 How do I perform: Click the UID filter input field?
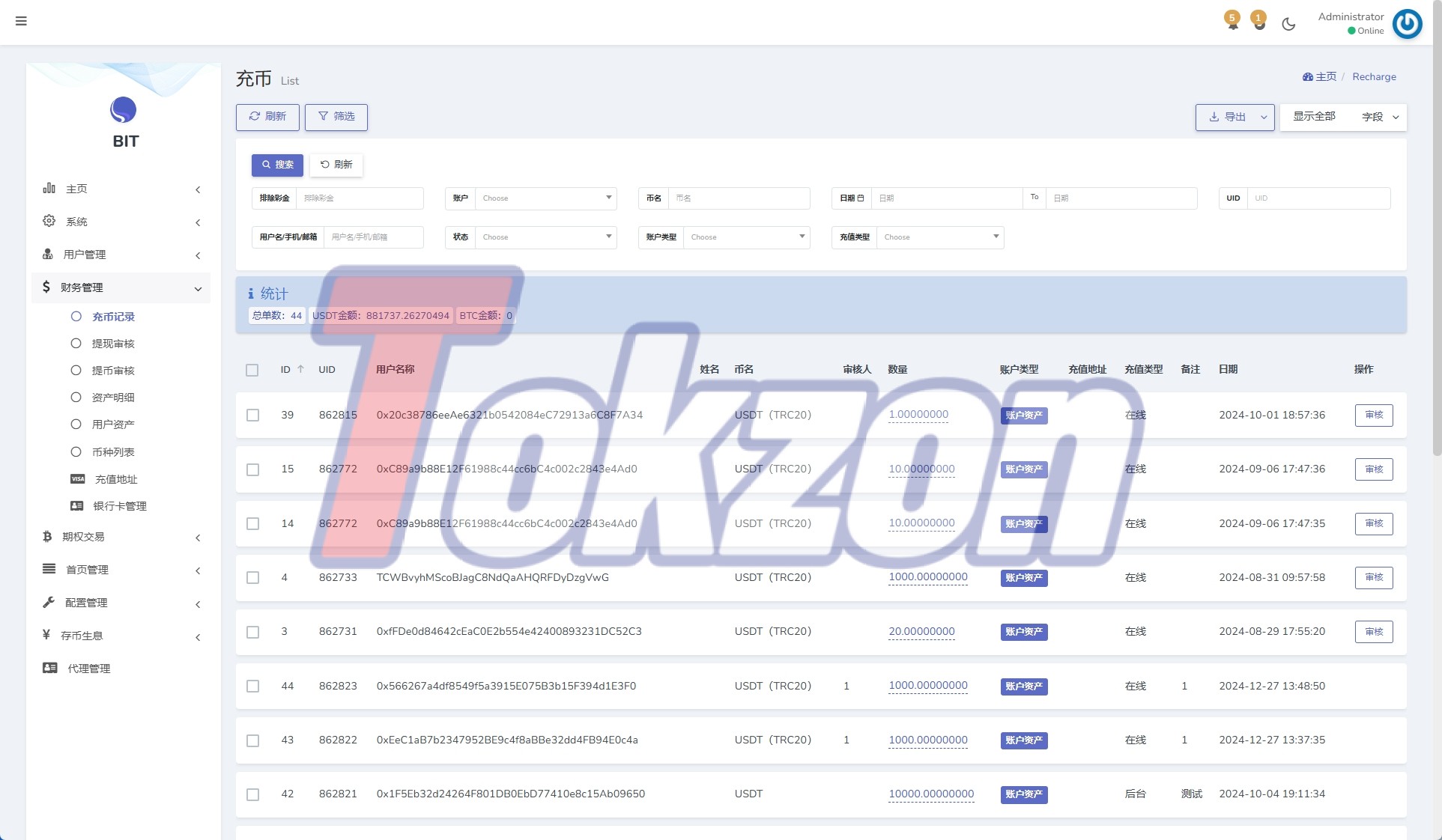[1318, 198]
